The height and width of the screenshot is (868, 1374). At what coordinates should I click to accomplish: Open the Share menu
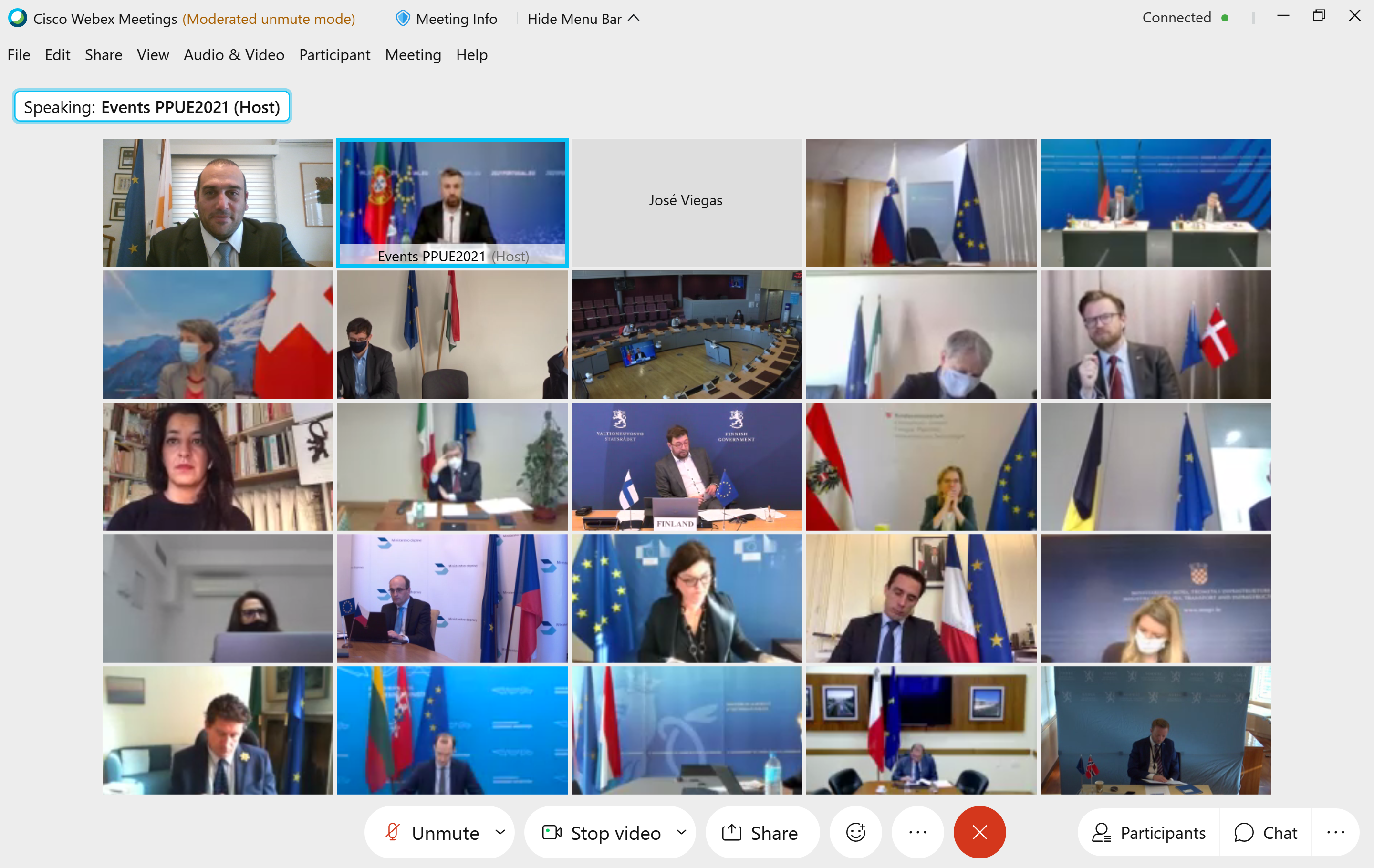[x=103, y=55]
